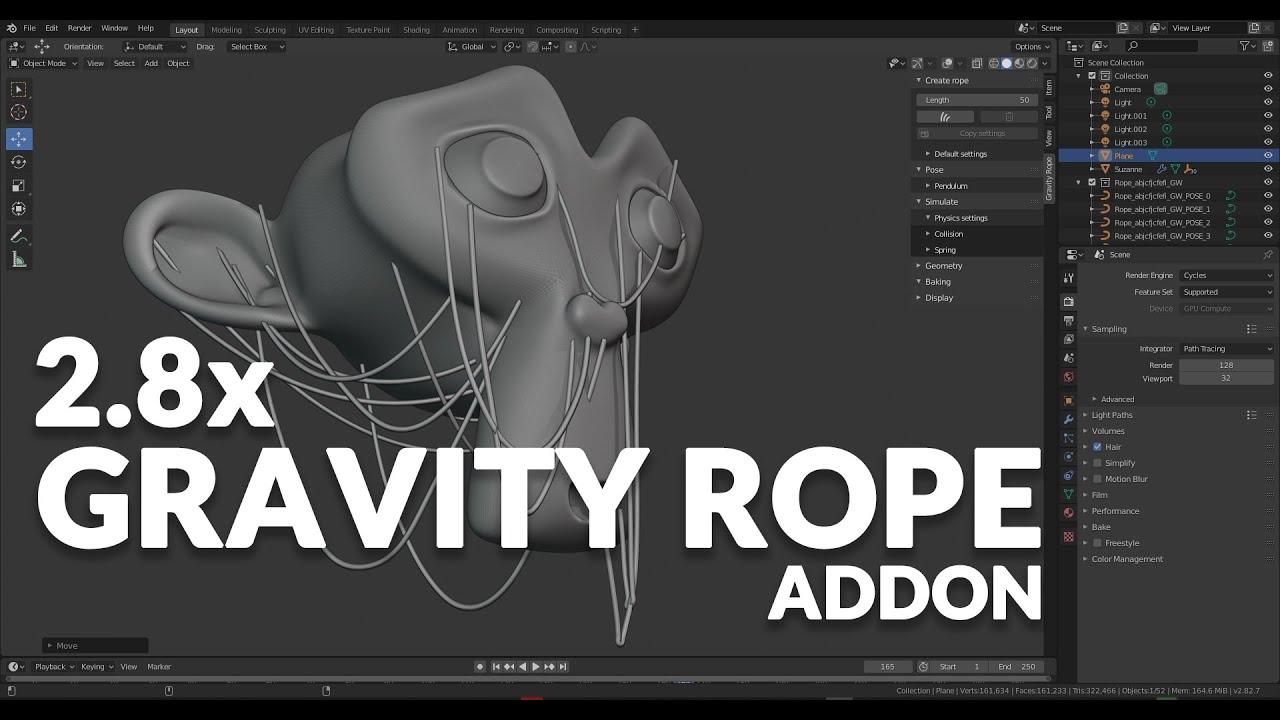Click the Copy settings button

[x=978, y=133]
